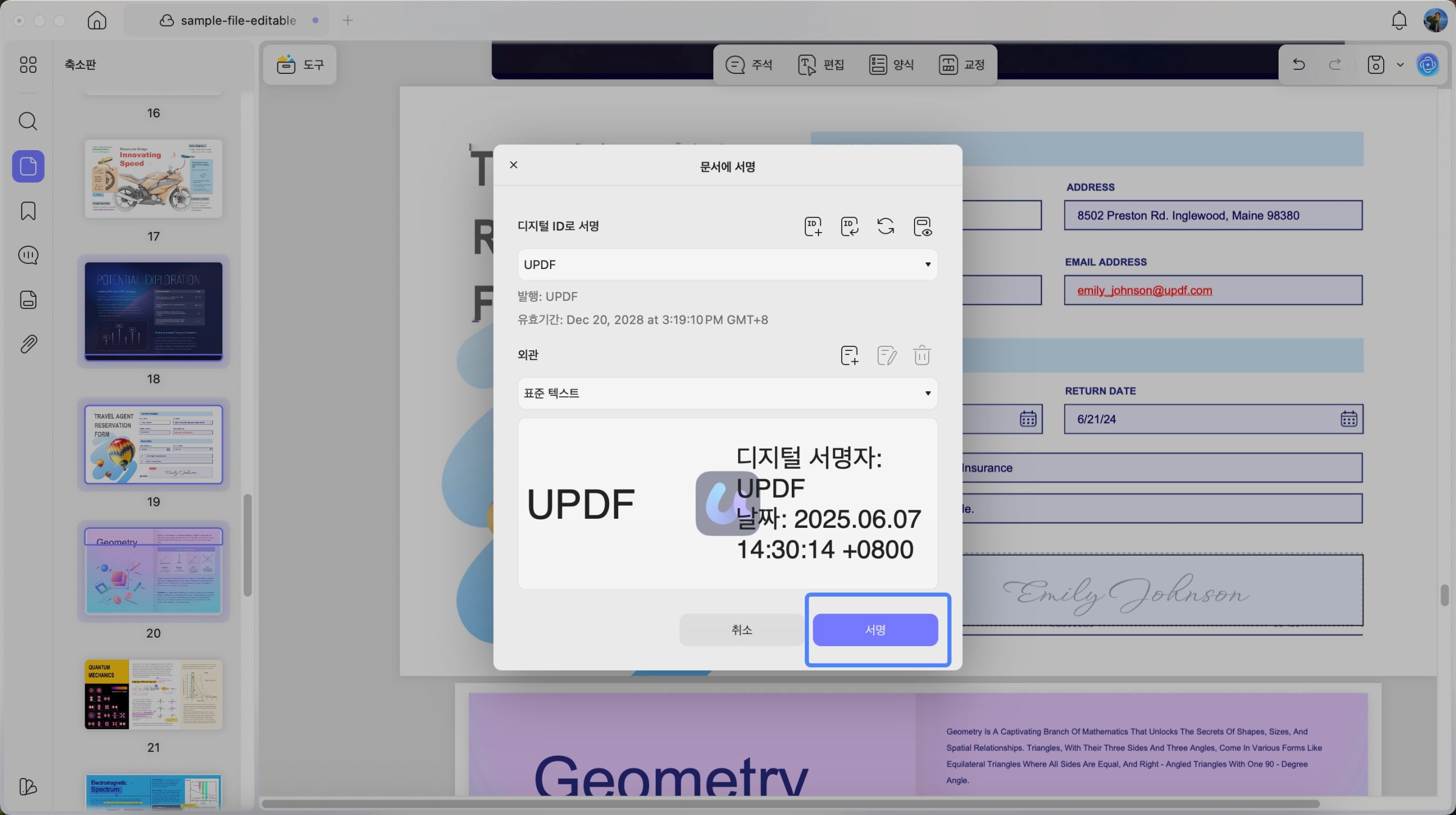1456x815 pixels.
Task: Import a digital ID icon
Action: tap(850, 226)
